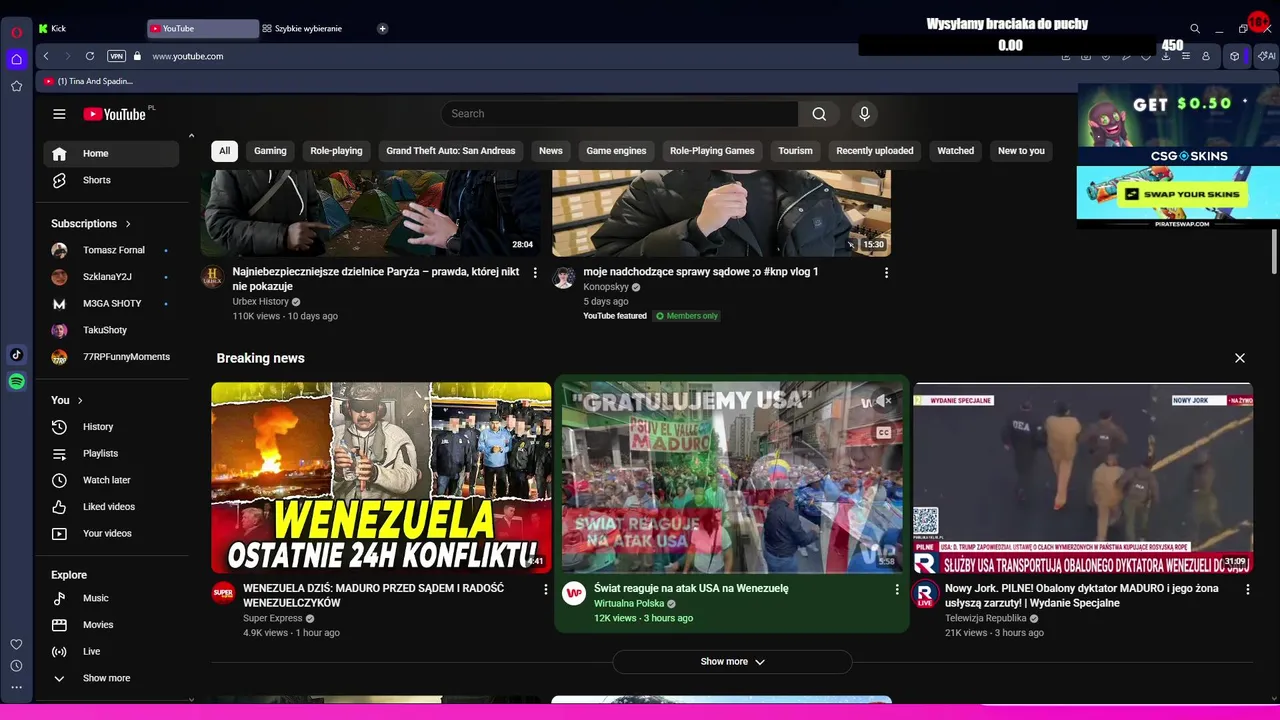This screenshot has width=1280, height=720.
Task: Open options menu for Konopskyy video
Action: click(886, 272)
